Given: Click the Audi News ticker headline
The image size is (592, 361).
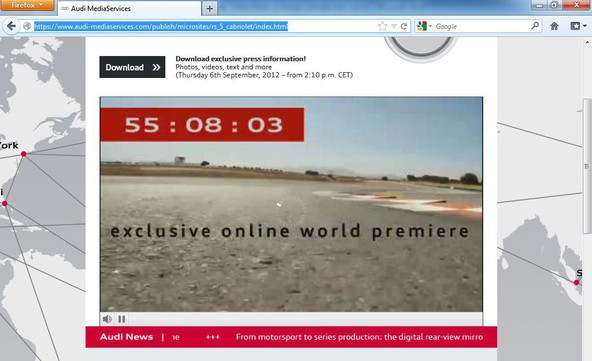Looking at the screenshot, I should (x=359, y=337).
